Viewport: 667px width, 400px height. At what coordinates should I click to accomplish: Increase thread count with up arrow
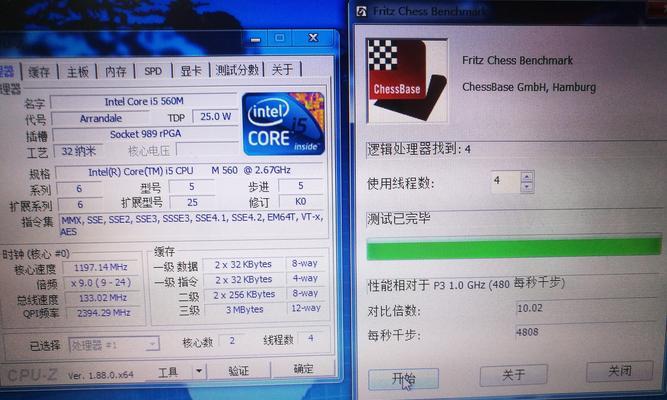pyautogui.click(x=527, y=177)
